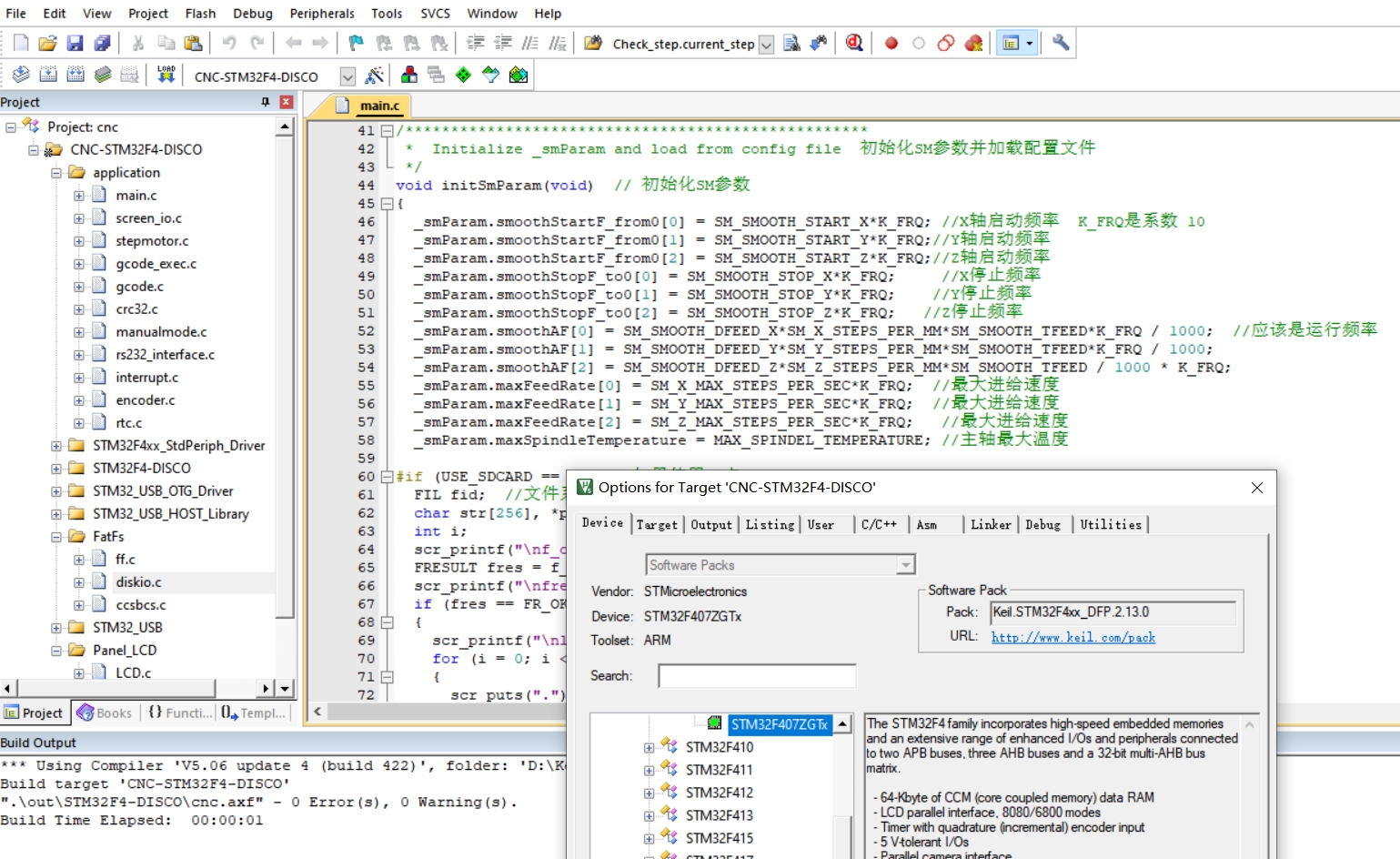Screen dimensions: 1400x859
Task: Expand STM32F410 device node
Action: click(x=649, y=748)
